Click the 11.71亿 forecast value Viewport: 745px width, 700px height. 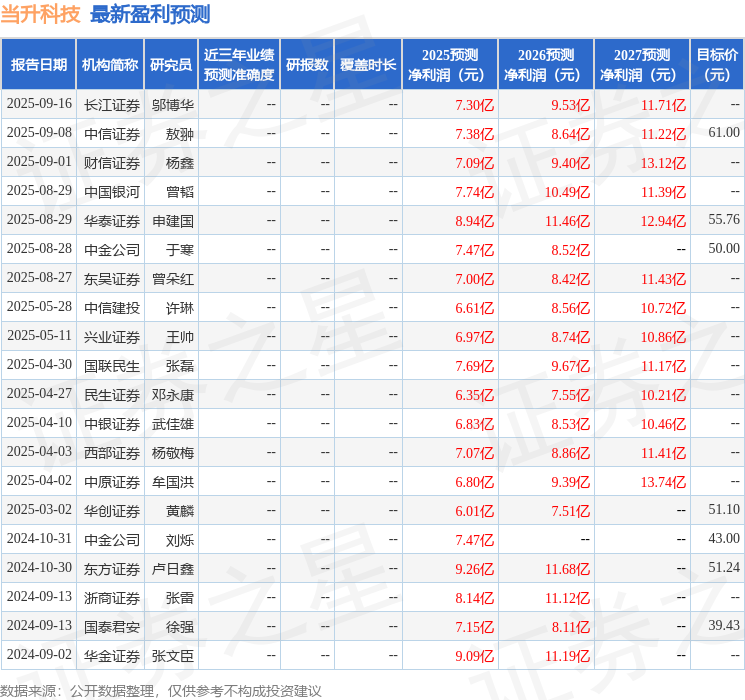coord(663,105)
